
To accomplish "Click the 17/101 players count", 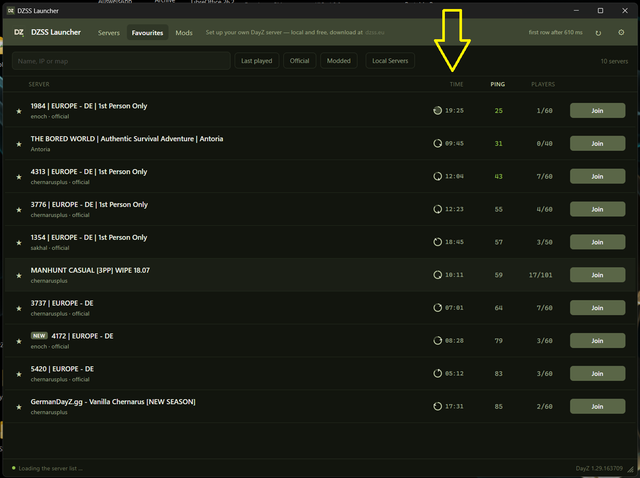I will coord(540,275).
